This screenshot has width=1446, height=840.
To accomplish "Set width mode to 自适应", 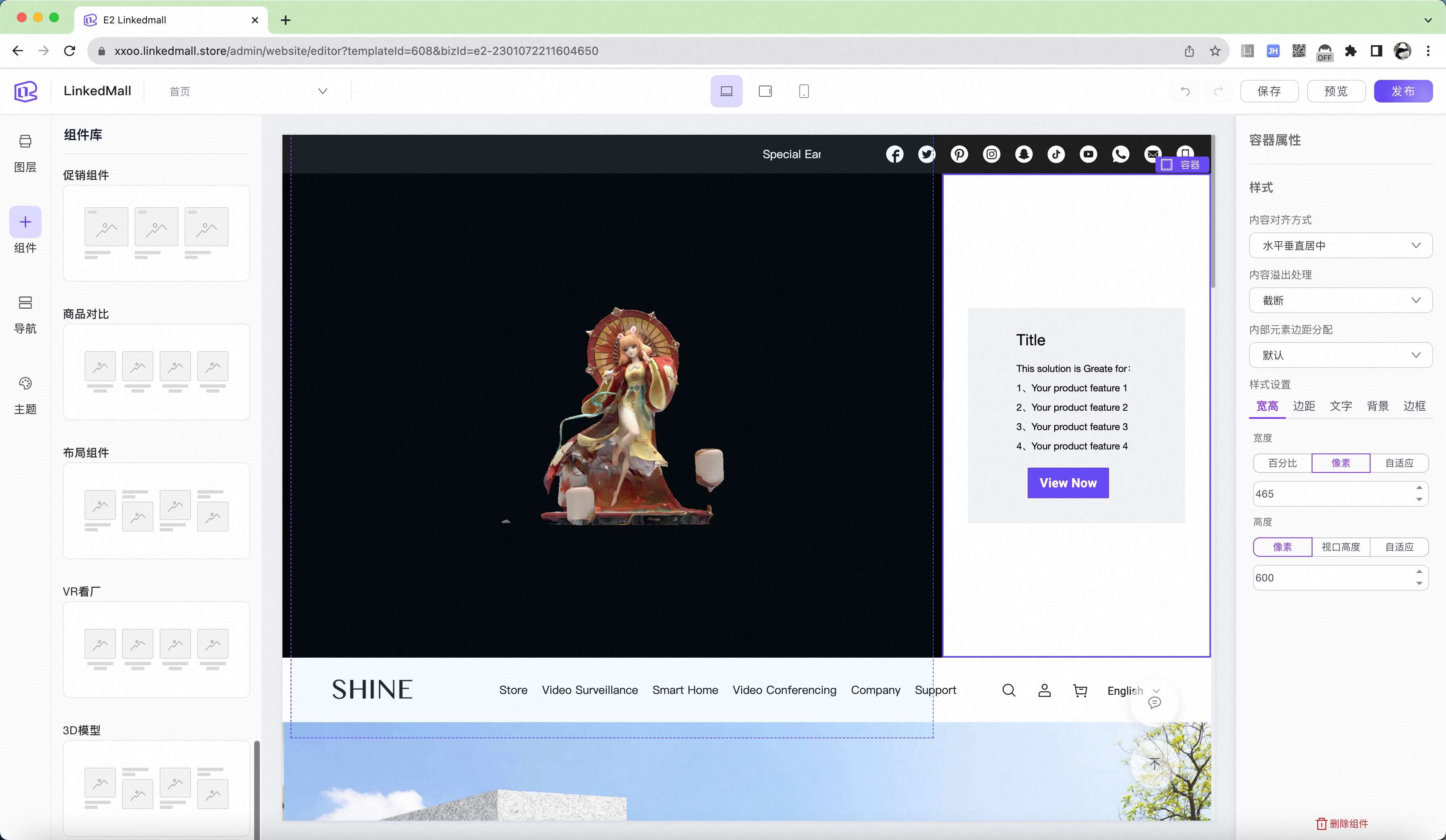I will point(1399,463).
